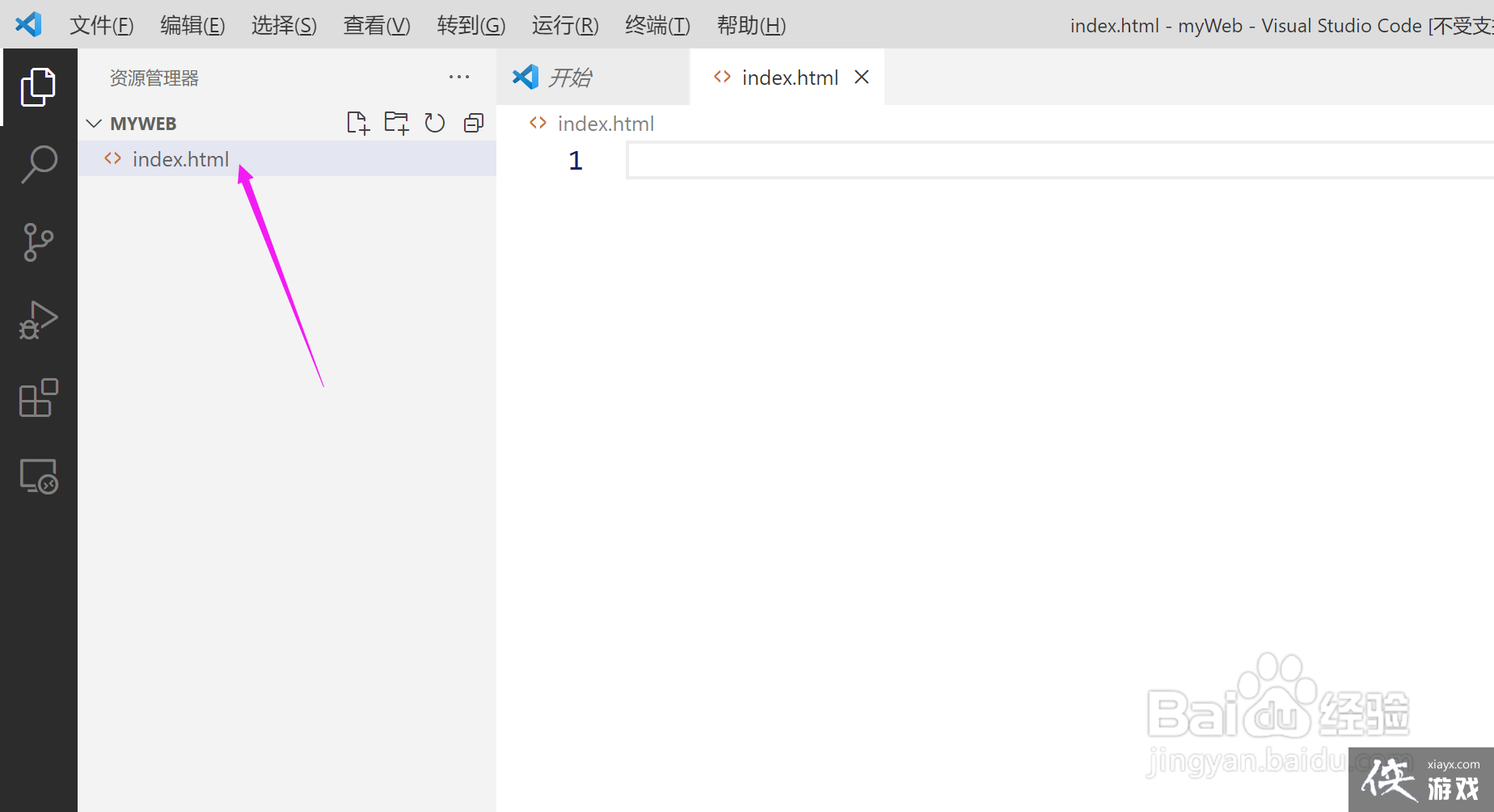Image resolution: width=1494 pixels, height=812 pixels.
Task: Close the index.html editor tab
Action: point(862,77)
